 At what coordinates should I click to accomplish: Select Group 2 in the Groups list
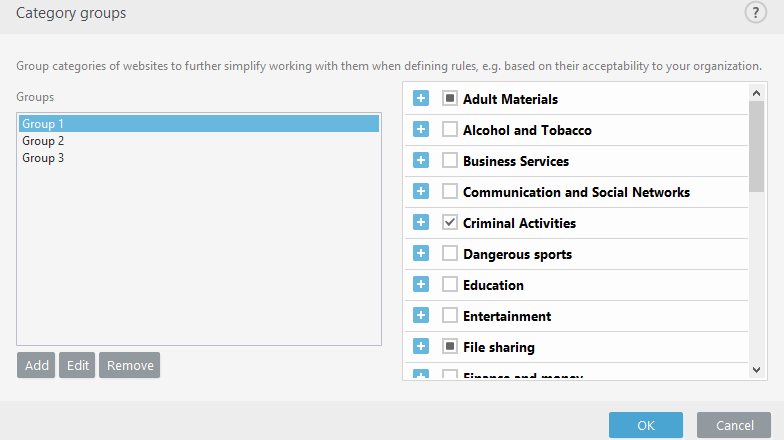point(199,141)
